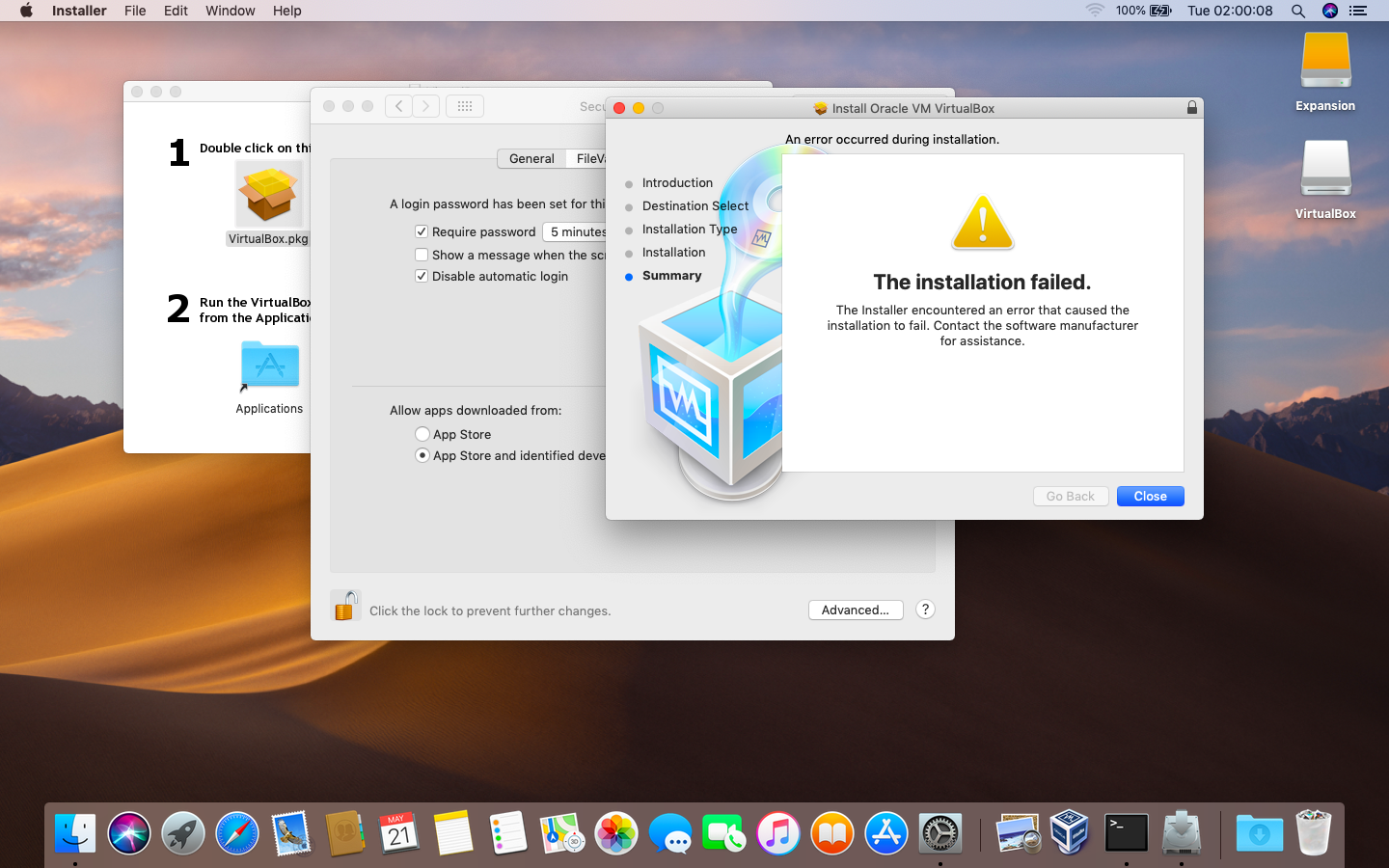Image resolution: width=1389 pixels, height=868 pixels.
Task: Toggle Disable automatic login checkbox
Action: tap(422, 276)
